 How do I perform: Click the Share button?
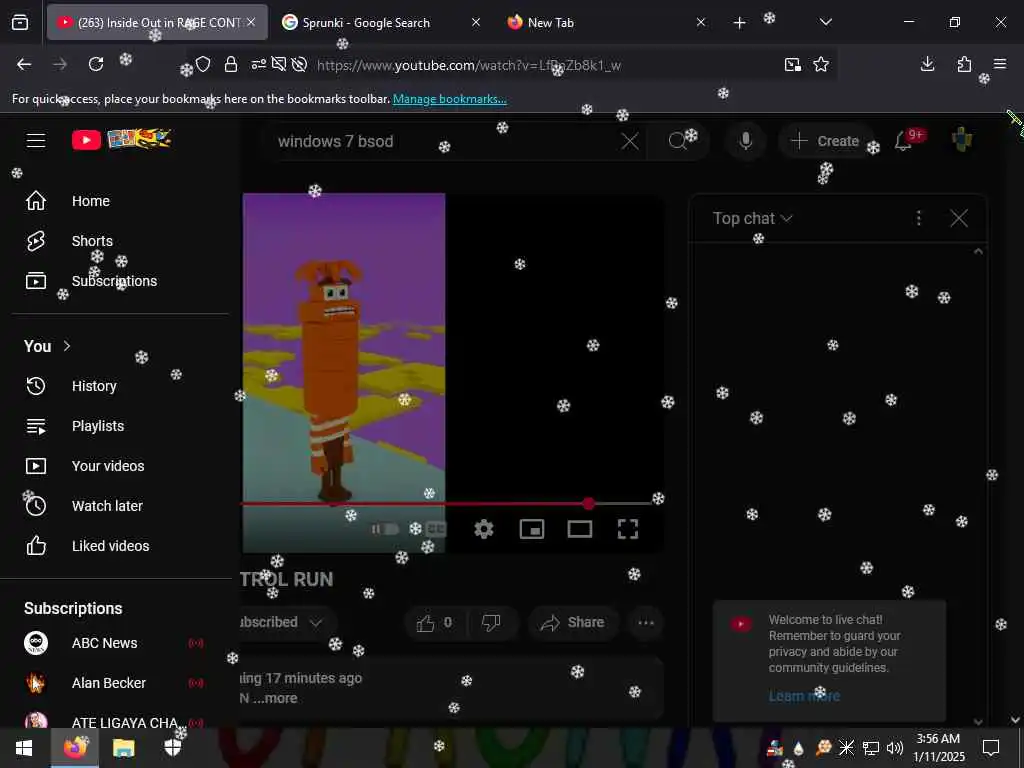572,622
